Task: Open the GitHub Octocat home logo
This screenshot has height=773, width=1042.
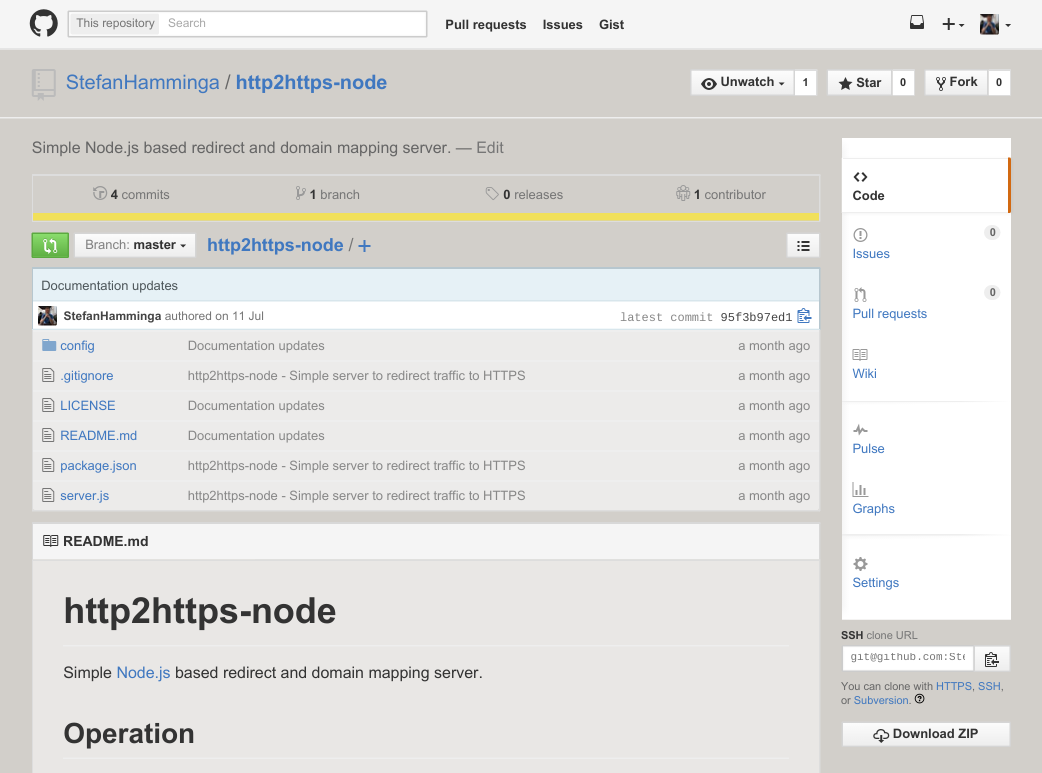Action: [x=42, y=23]
